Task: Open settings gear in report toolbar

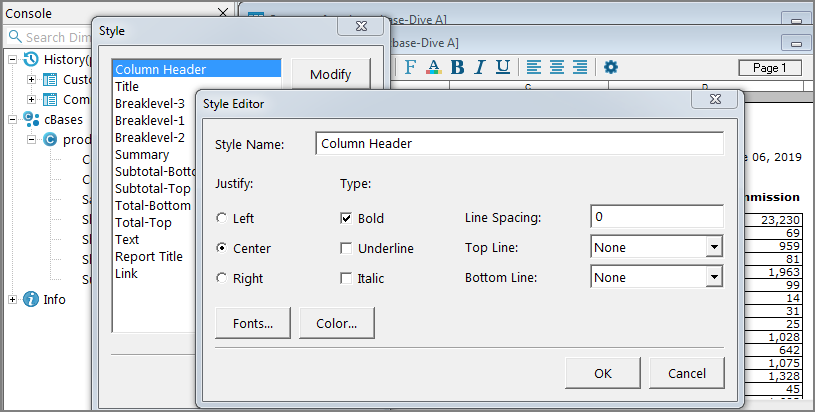Action: tap(611, 67)
